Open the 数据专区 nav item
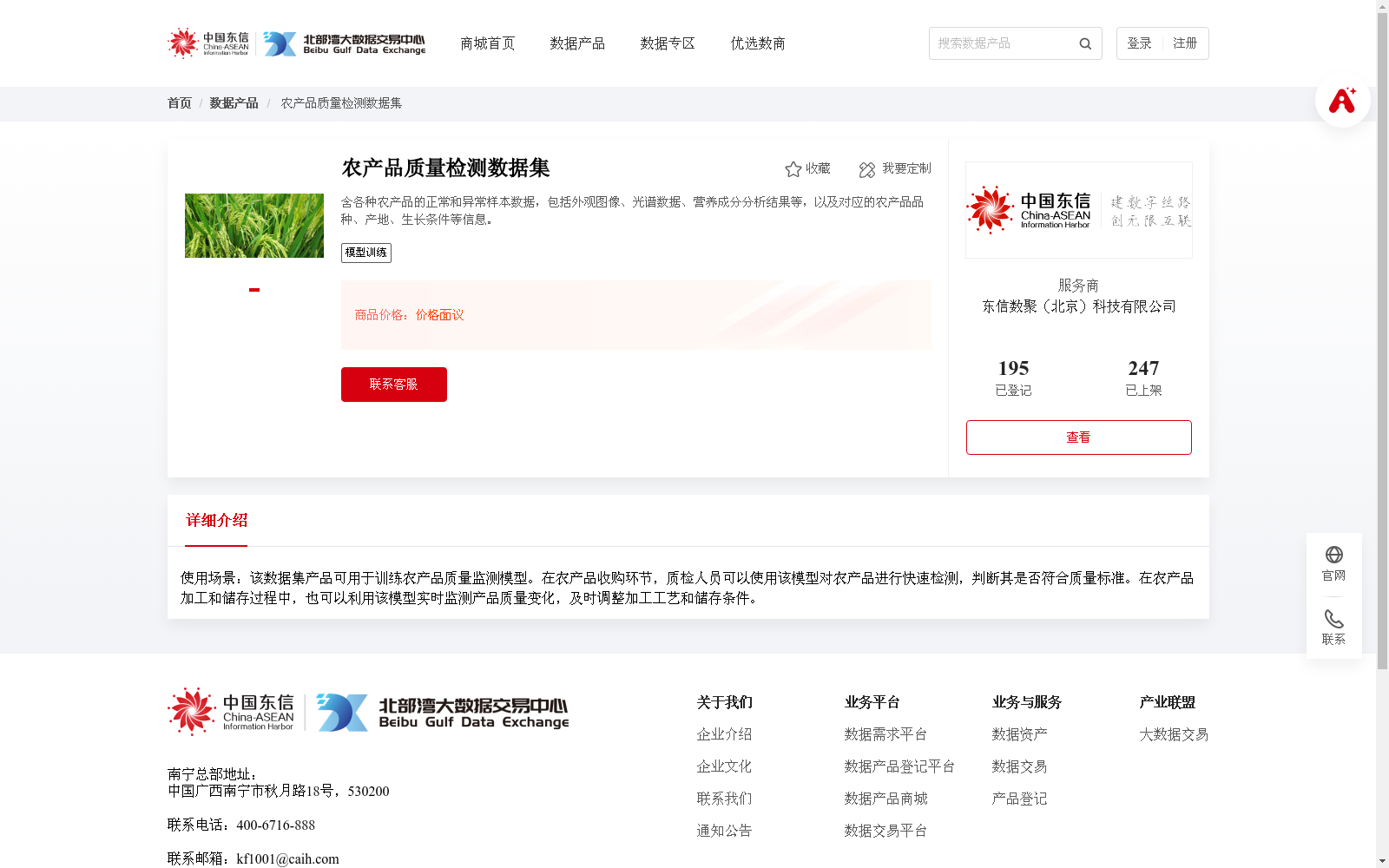1389x868 pixels. point(668,43)
